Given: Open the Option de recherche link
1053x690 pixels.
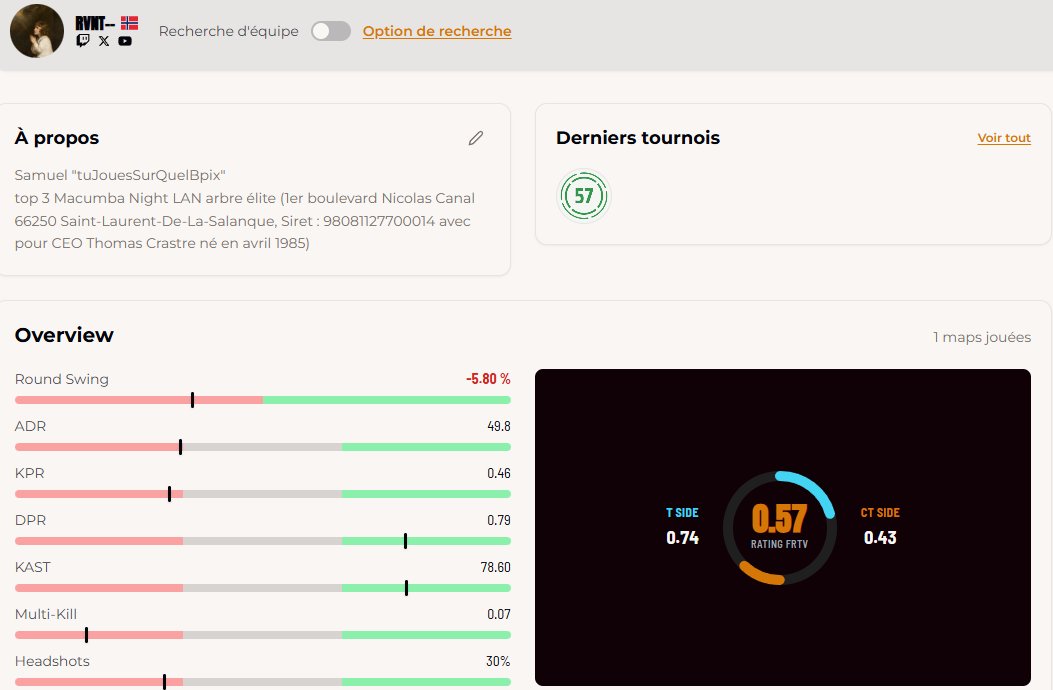Looking at the screenshot, I should [x=437, y=31].
